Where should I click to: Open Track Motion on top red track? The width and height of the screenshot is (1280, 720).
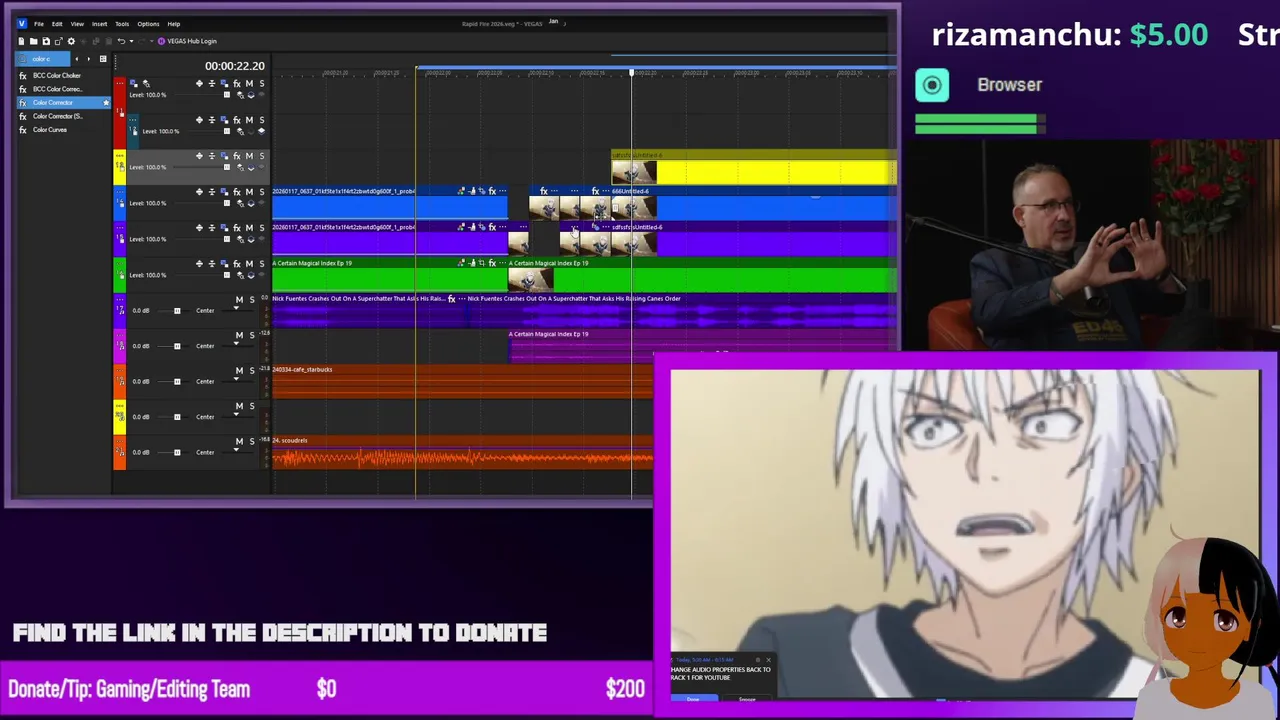[x=224, y=84]
